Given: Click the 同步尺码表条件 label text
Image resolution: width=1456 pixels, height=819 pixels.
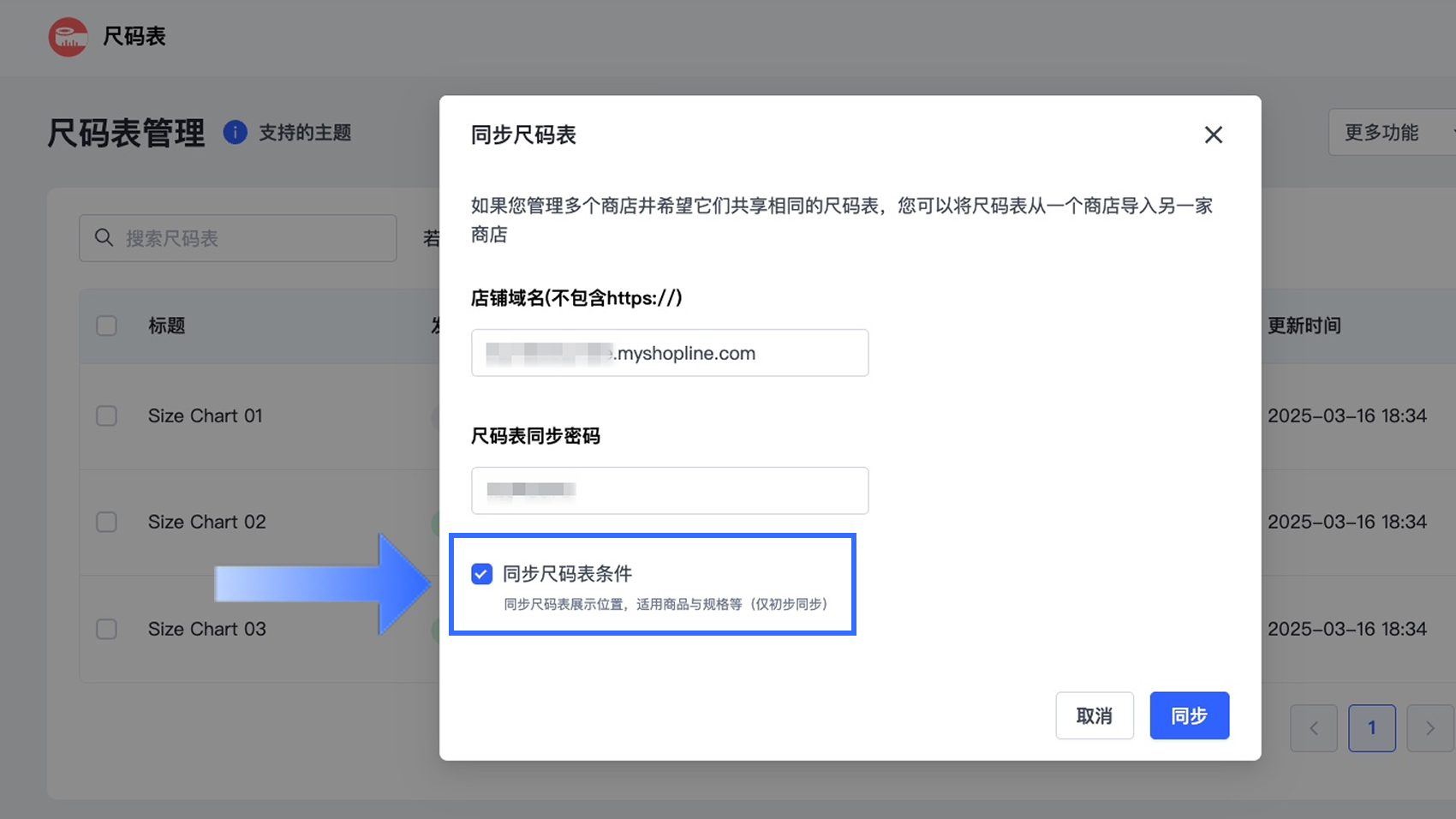Looking at the screenshot, I should pos(567,574).
